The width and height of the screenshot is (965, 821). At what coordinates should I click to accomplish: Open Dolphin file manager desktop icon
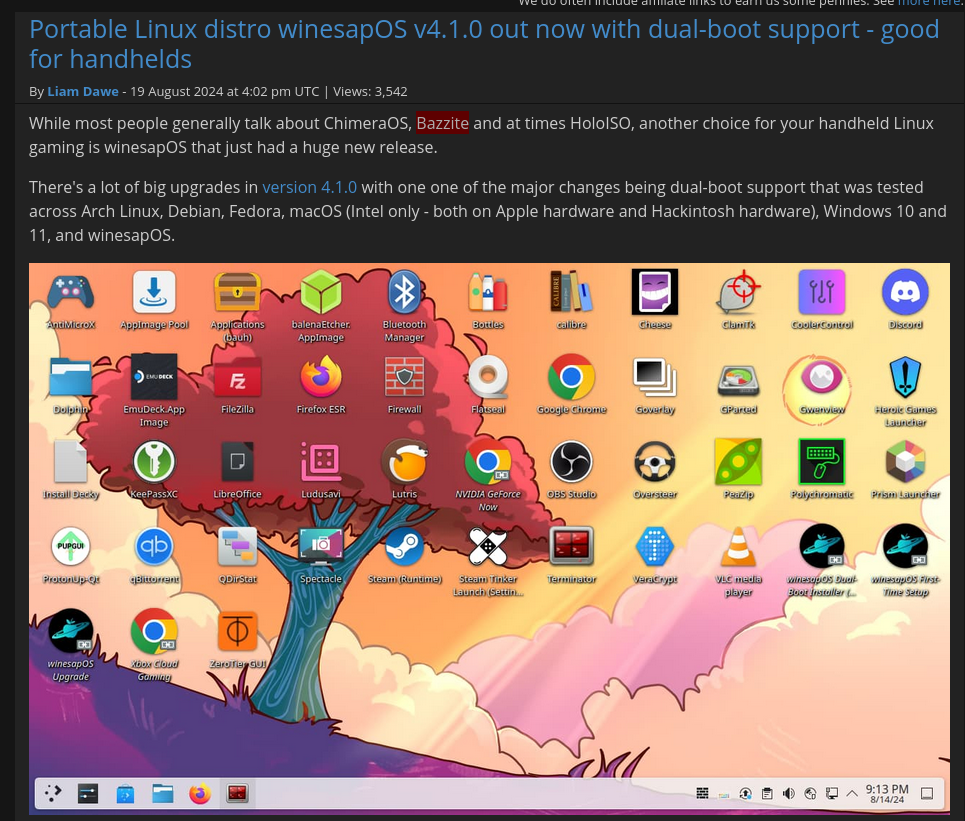point(71,377)
